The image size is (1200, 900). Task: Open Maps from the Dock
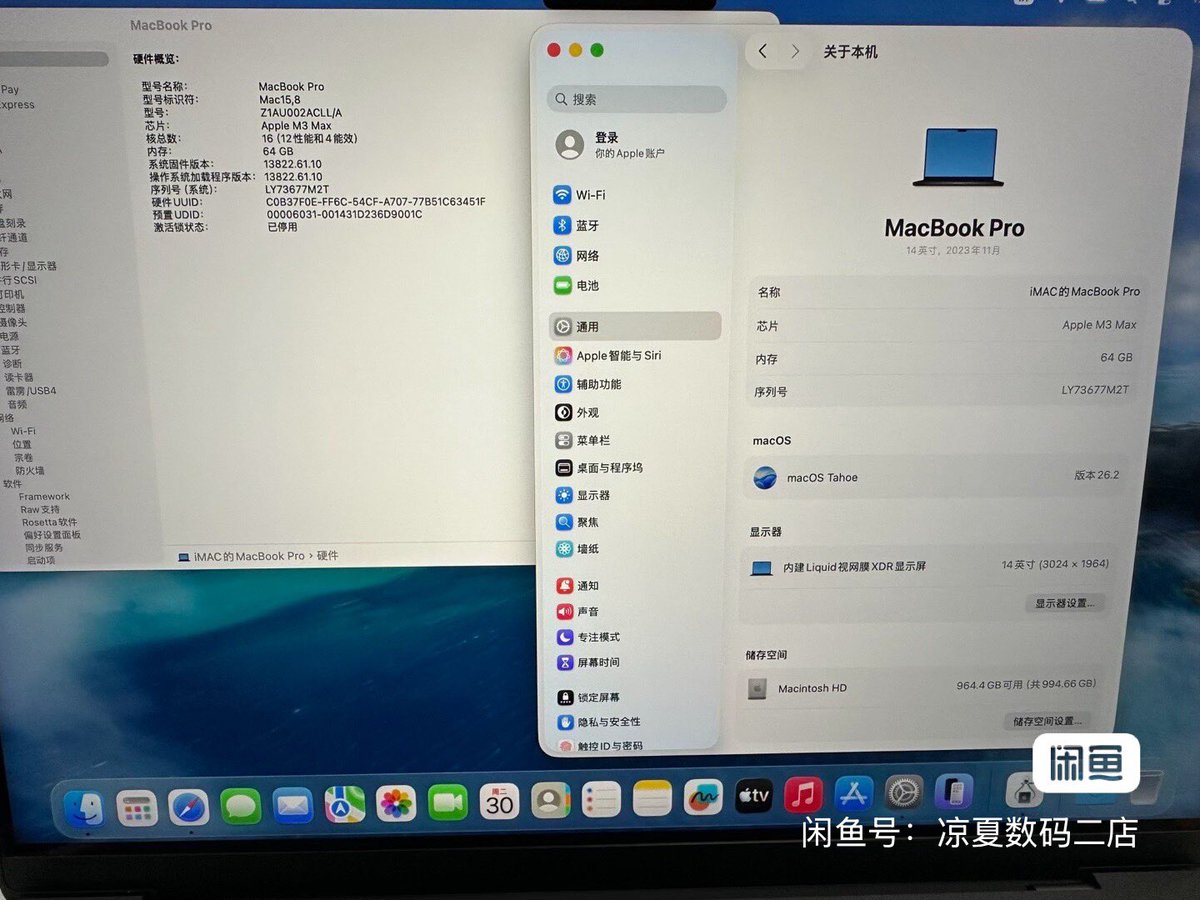[x=345, y=803]
